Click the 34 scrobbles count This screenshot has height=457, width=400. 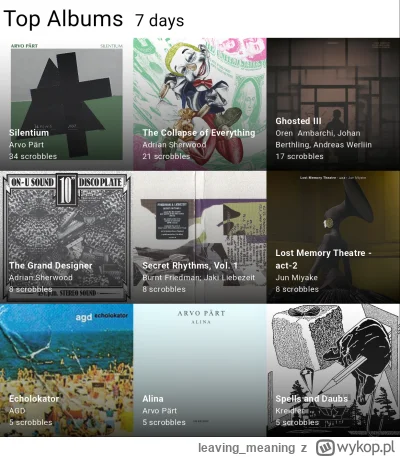[33, 156]
